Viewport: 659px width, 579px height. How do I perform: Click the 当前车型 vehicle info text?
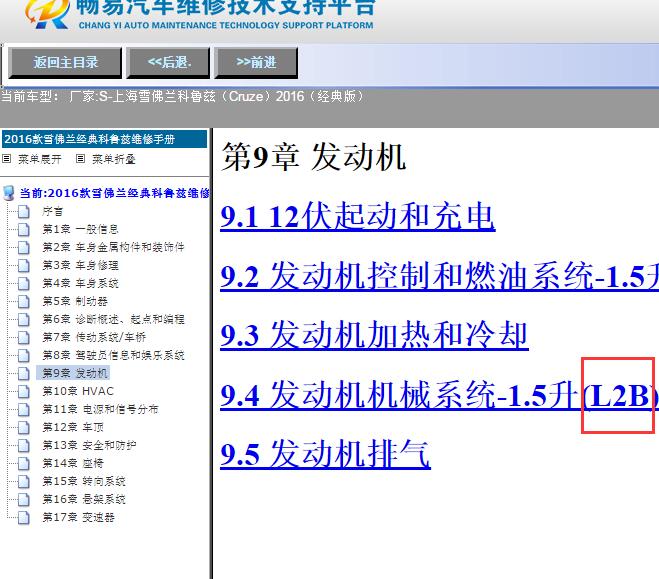[x=182, y=97]
